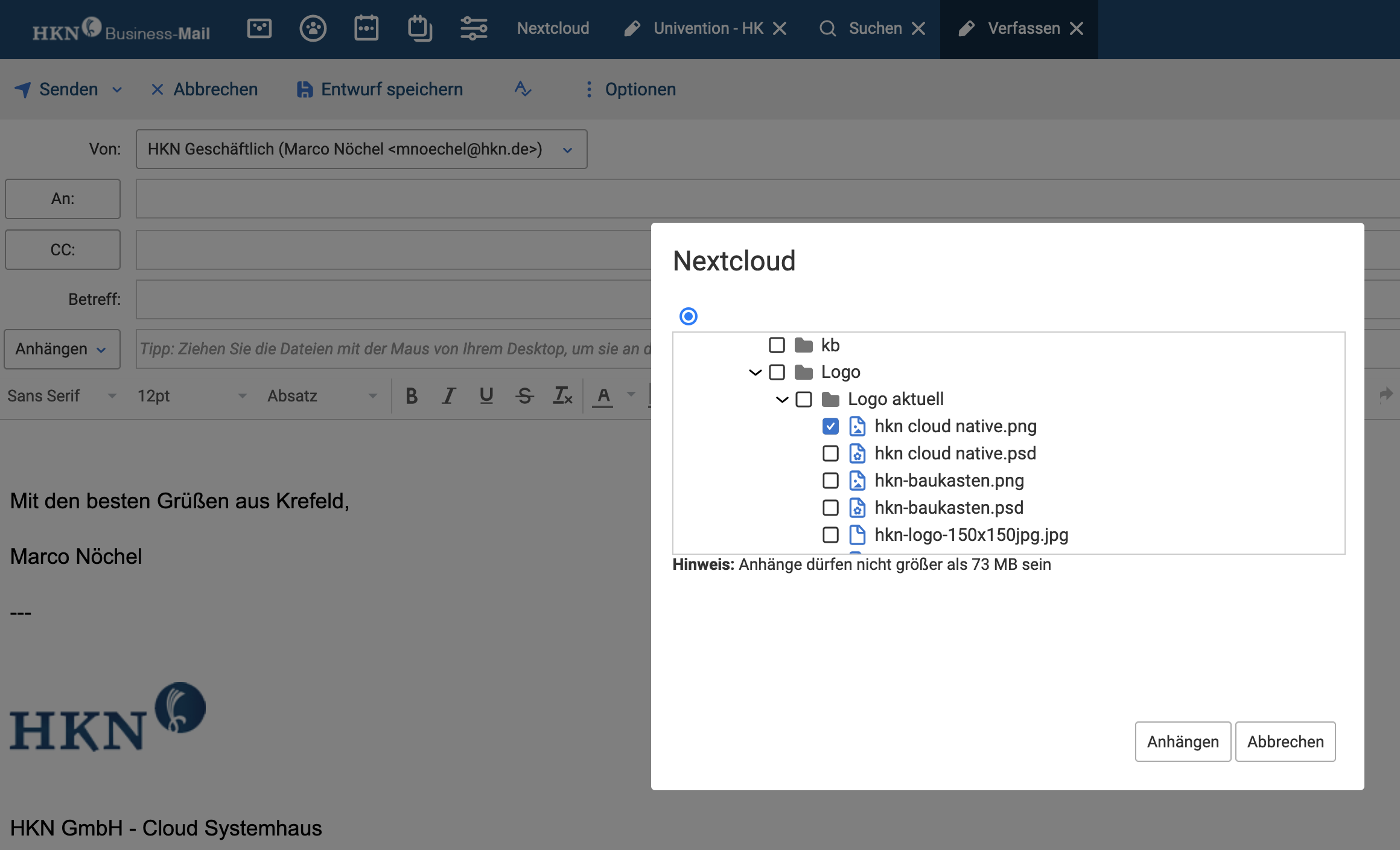Check the Logo aktuell folder checkbox

pyautogui.click(x=804, y=400)
